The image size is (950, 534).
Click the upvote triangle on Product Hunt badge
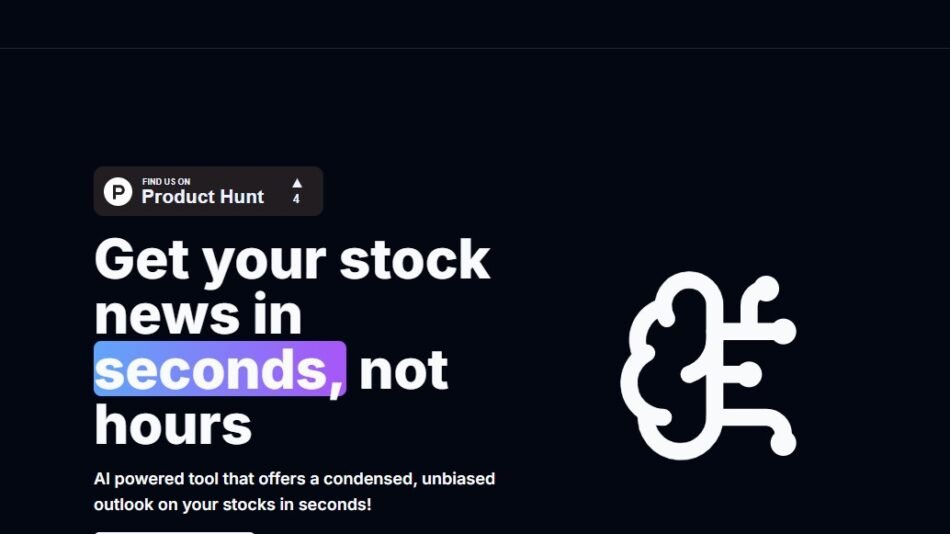pyautogui.click(x=297, y=183)
